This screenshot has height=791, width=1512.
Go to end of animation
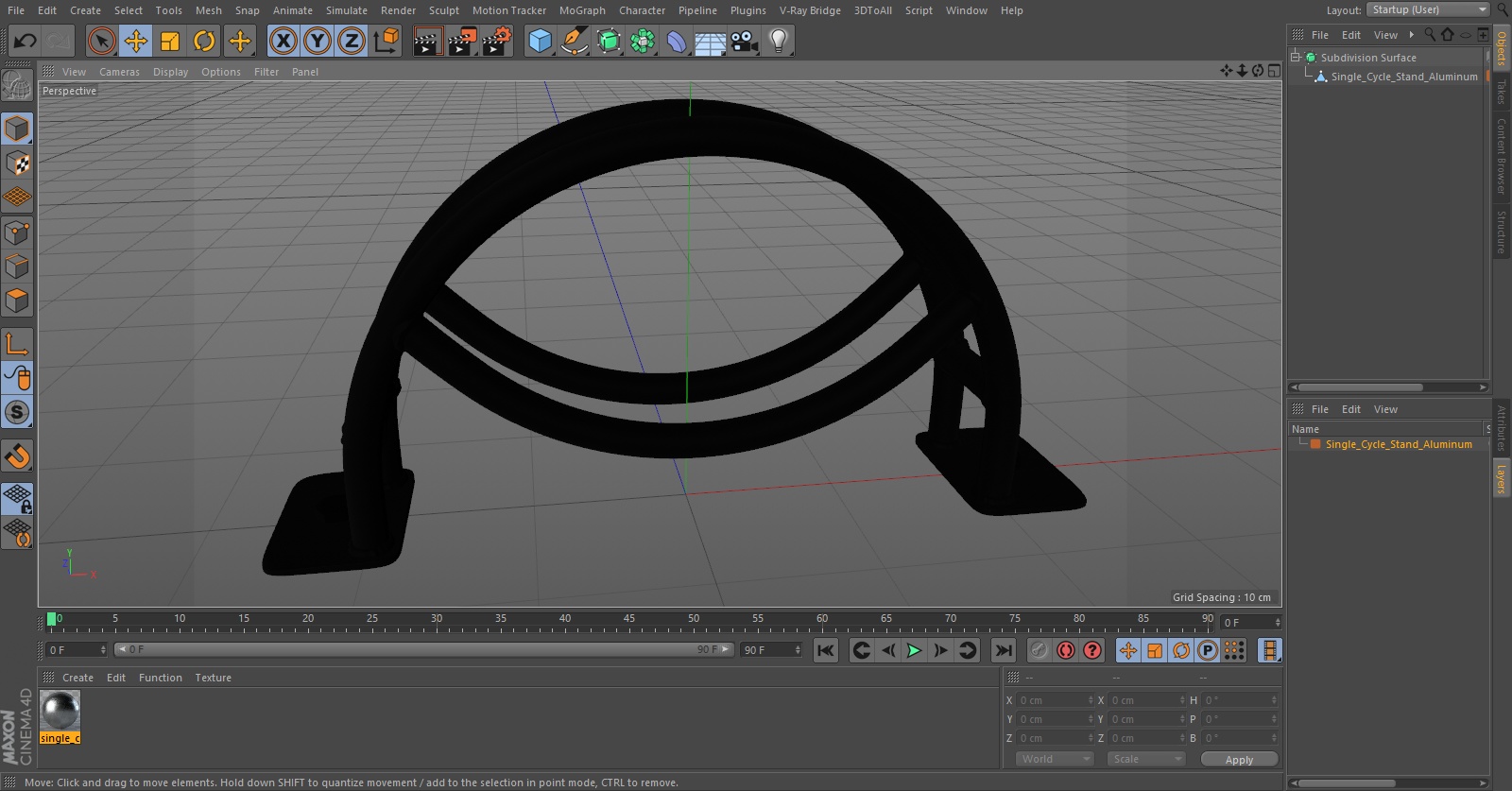[x=1004, y=650]
